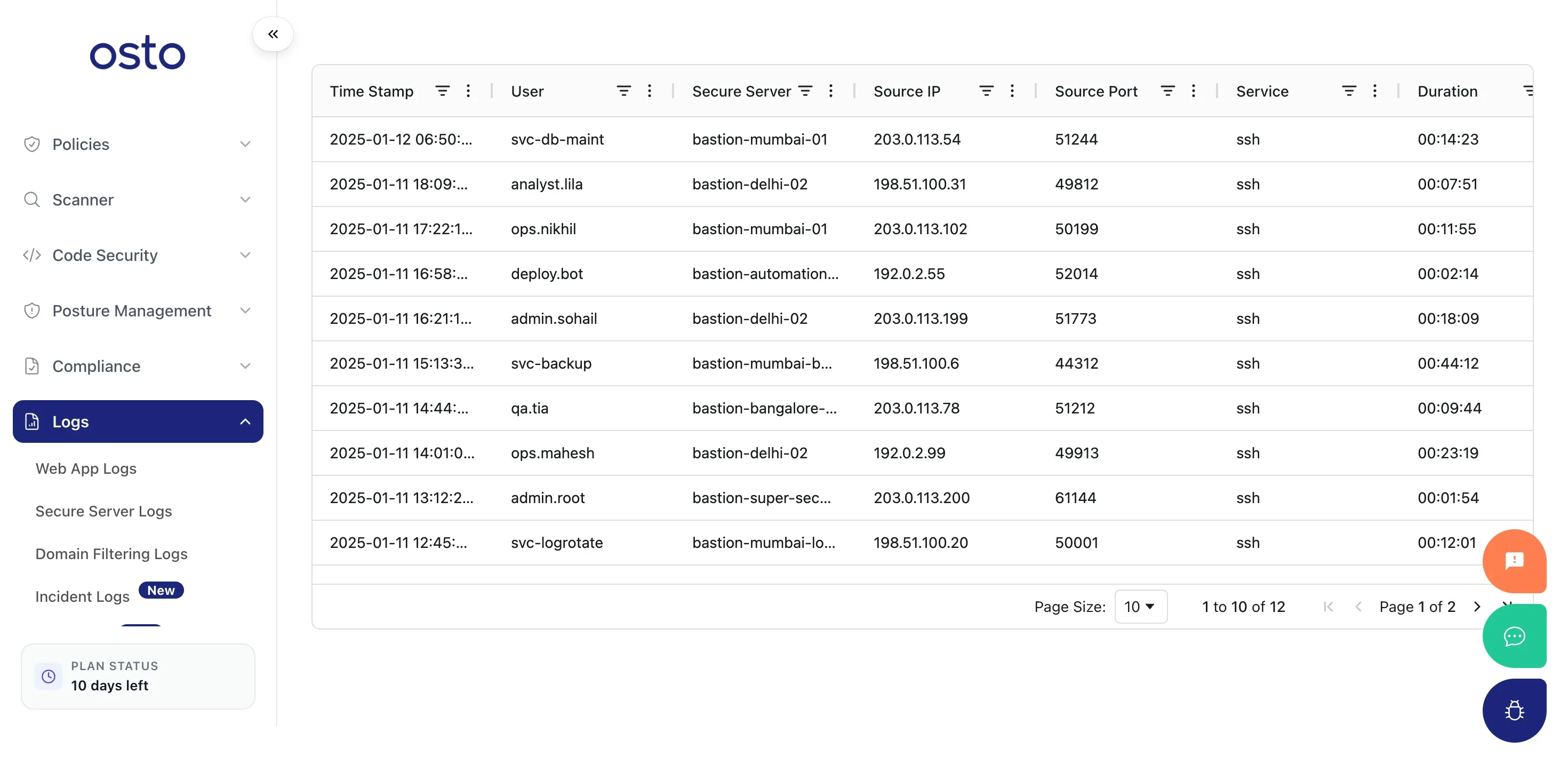Open Posture Management menu item
Viewport: 1568px width, 764px height.
pyautogui.click(x=138, y=311)
